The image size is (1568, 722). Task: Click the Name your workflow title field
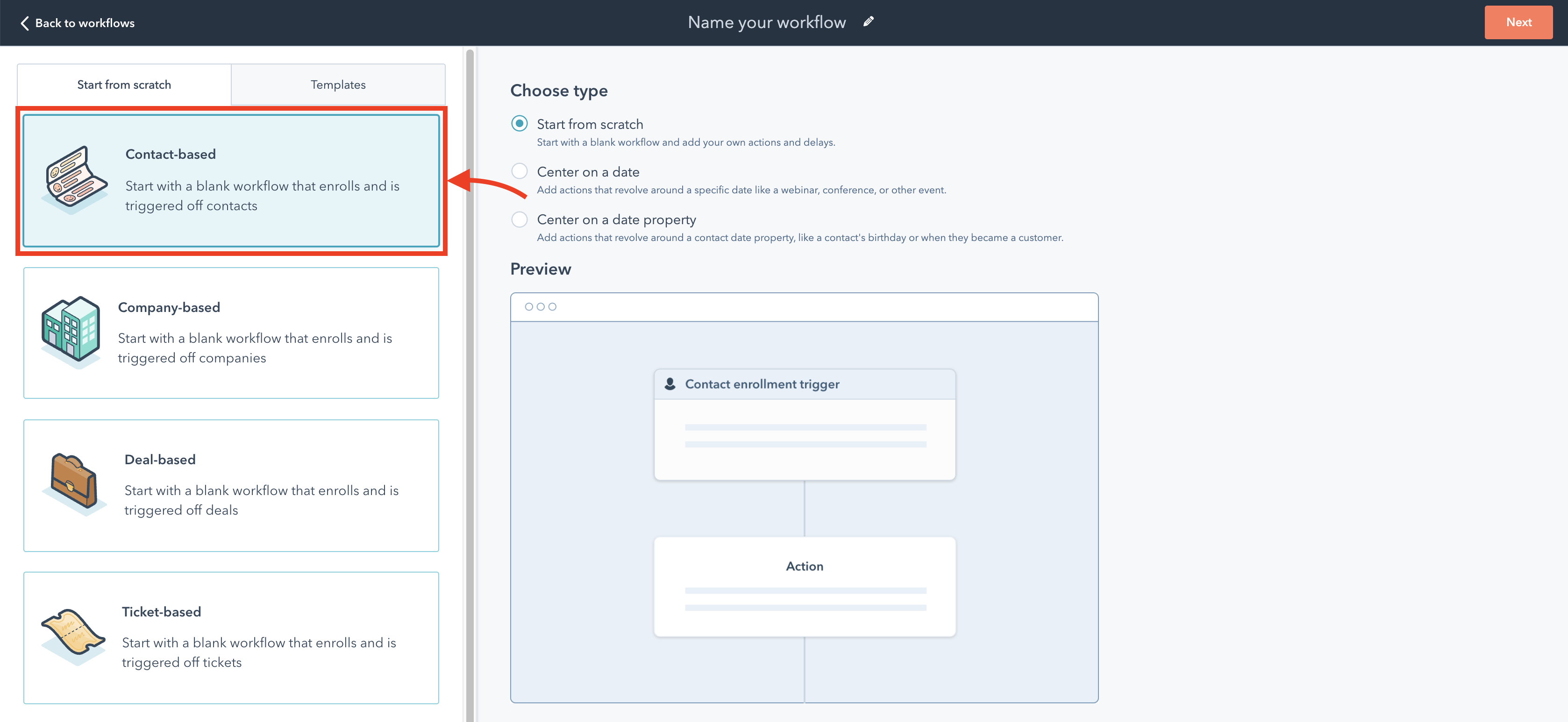pos(766,22)
